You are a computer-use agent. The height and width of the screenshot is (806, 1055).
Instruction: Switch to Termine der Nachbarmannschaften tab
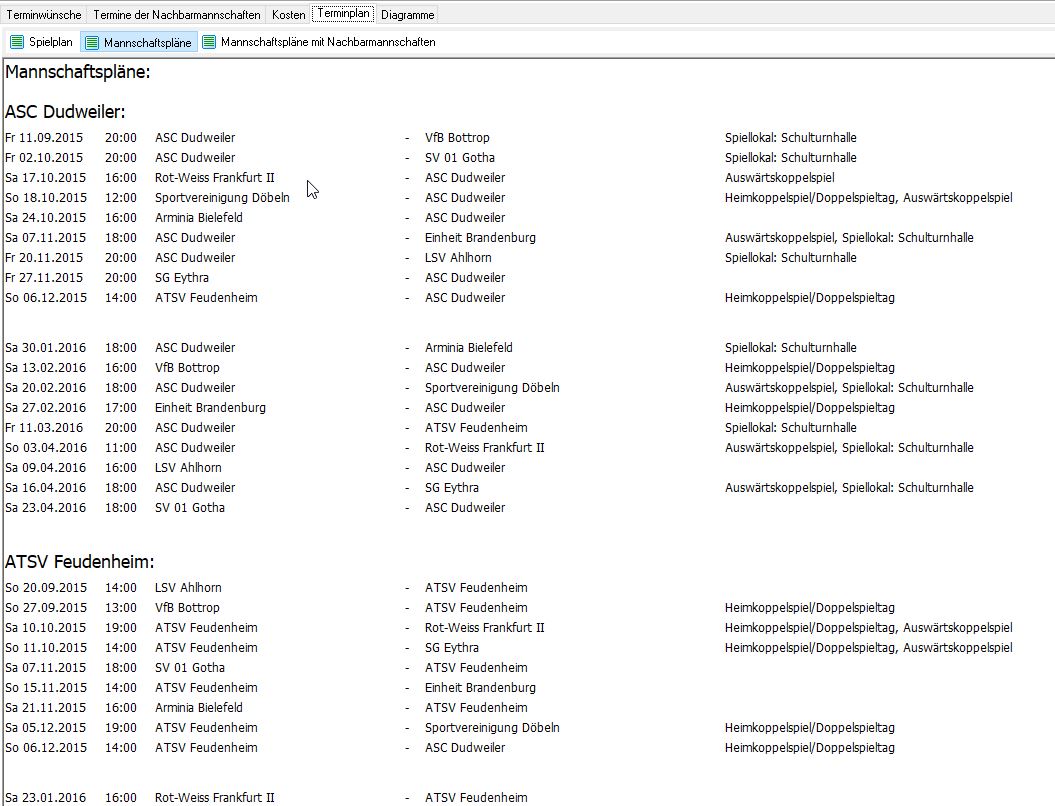(177, 15)
